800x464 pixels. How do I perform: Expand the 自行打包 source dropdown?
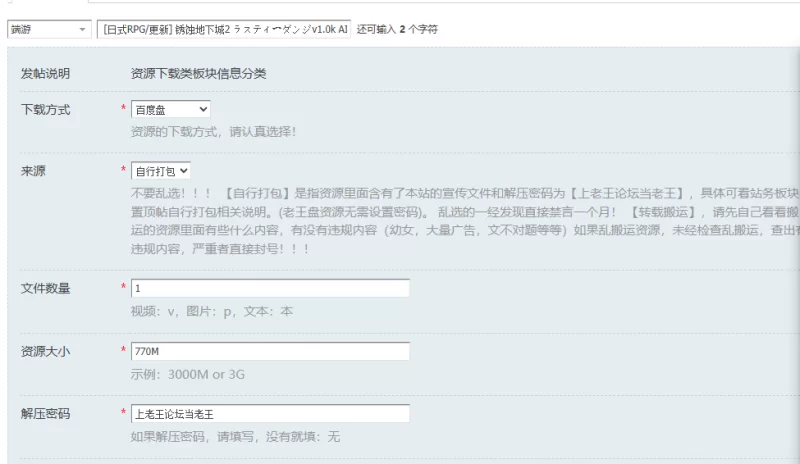point(161,171)
